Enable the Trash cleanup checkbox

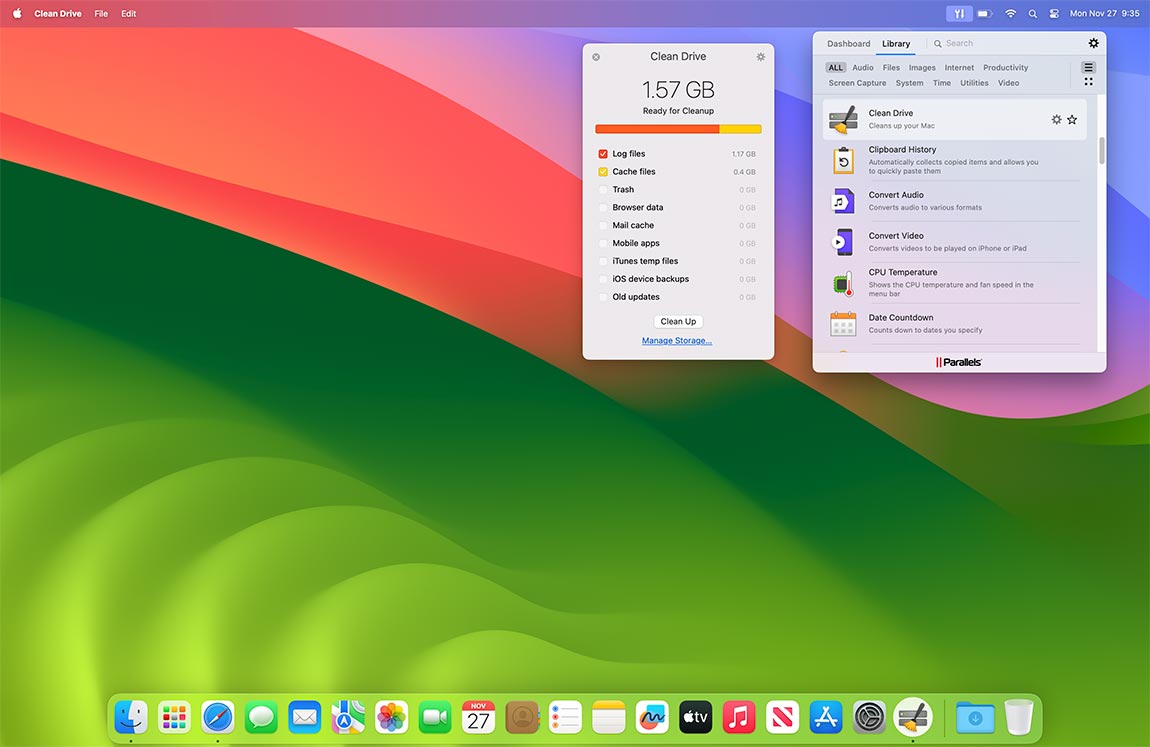pyautogui.click(x=604, y=189)
